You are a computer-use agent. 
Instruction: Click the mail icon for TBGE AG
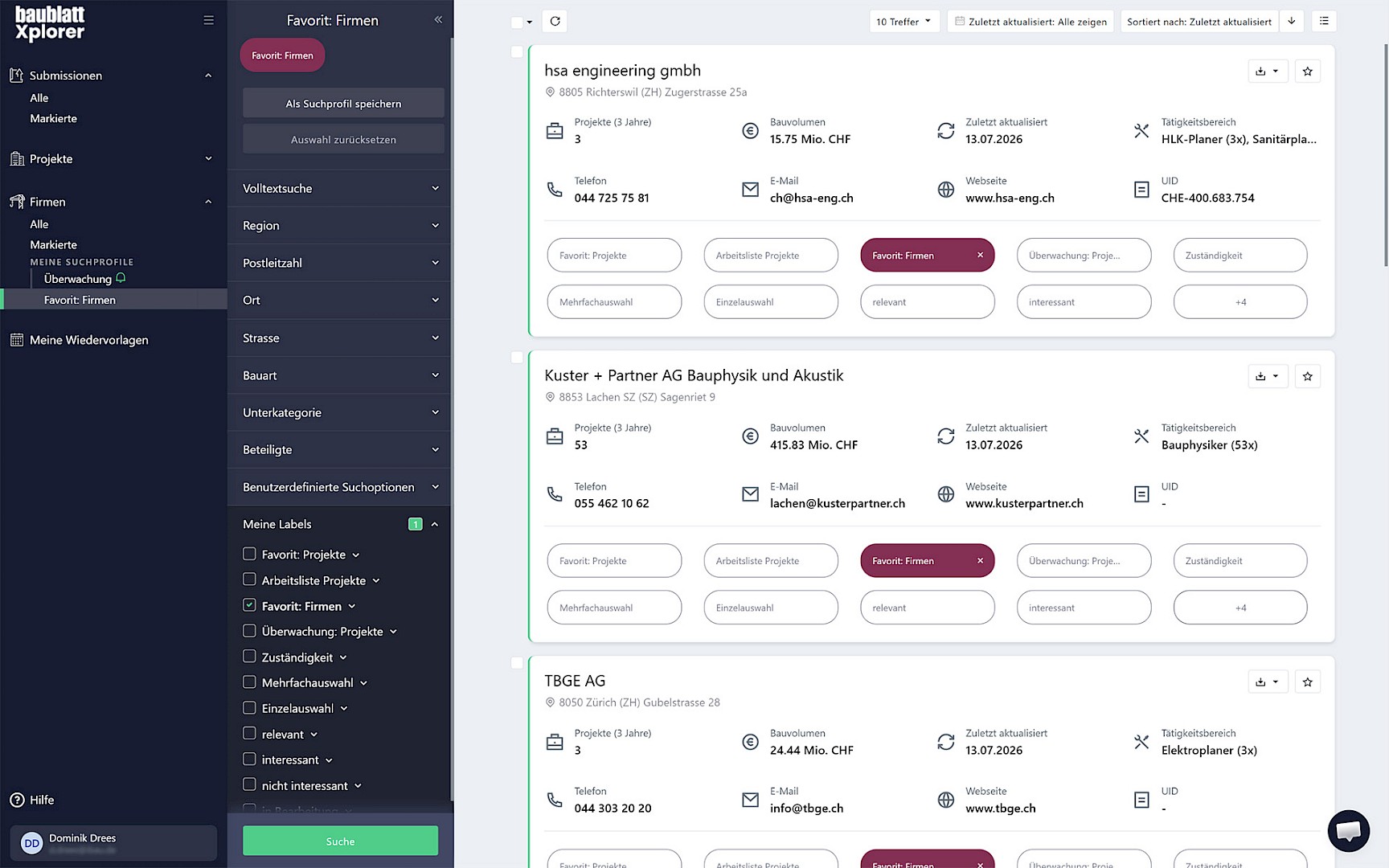click(x=750, y=800)
